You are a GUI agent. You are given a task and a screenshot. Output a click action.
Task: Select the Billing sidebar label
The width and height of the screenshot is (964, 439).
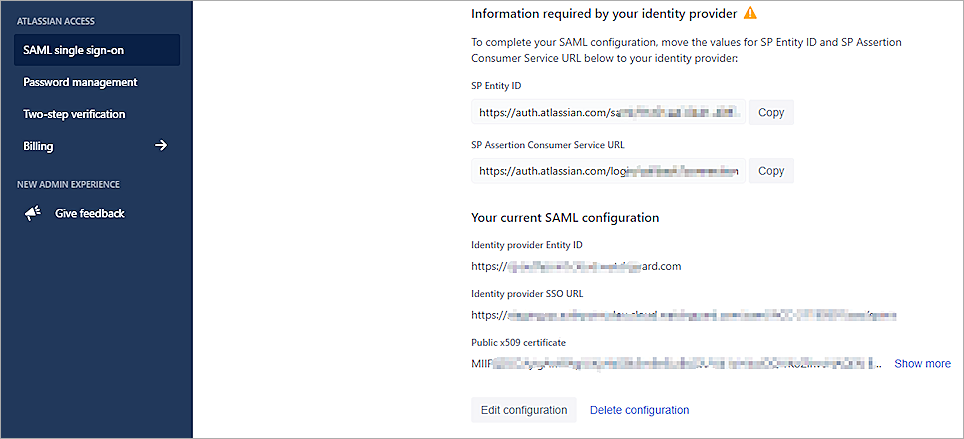pyautogui.click(x=38, y=146)
